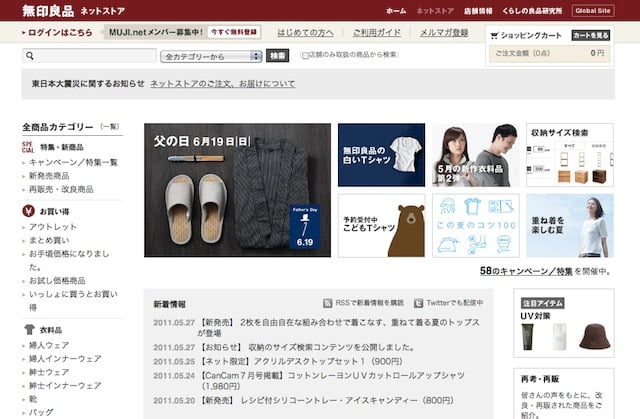The width and height of the screenshot is (640, 419).
Task: Open 紳士インナーウェア in the sidebar
Action: tap(65, 386)
